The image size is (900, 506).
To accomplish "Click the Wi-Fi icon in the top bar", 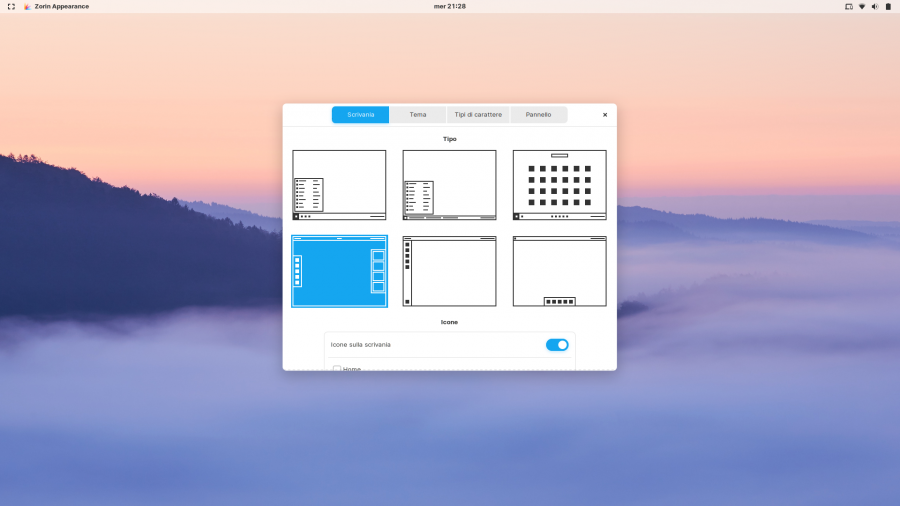I will coord(862,6).
